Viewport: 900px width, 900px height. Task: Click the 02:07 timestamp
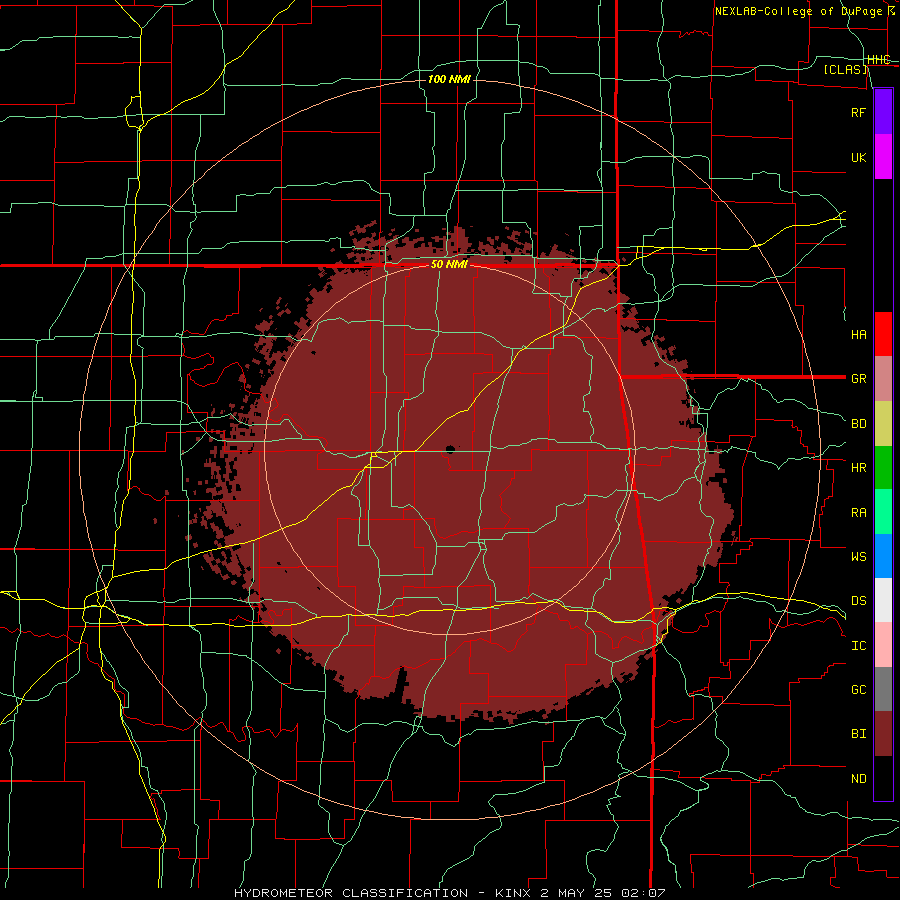pos(644,893)
